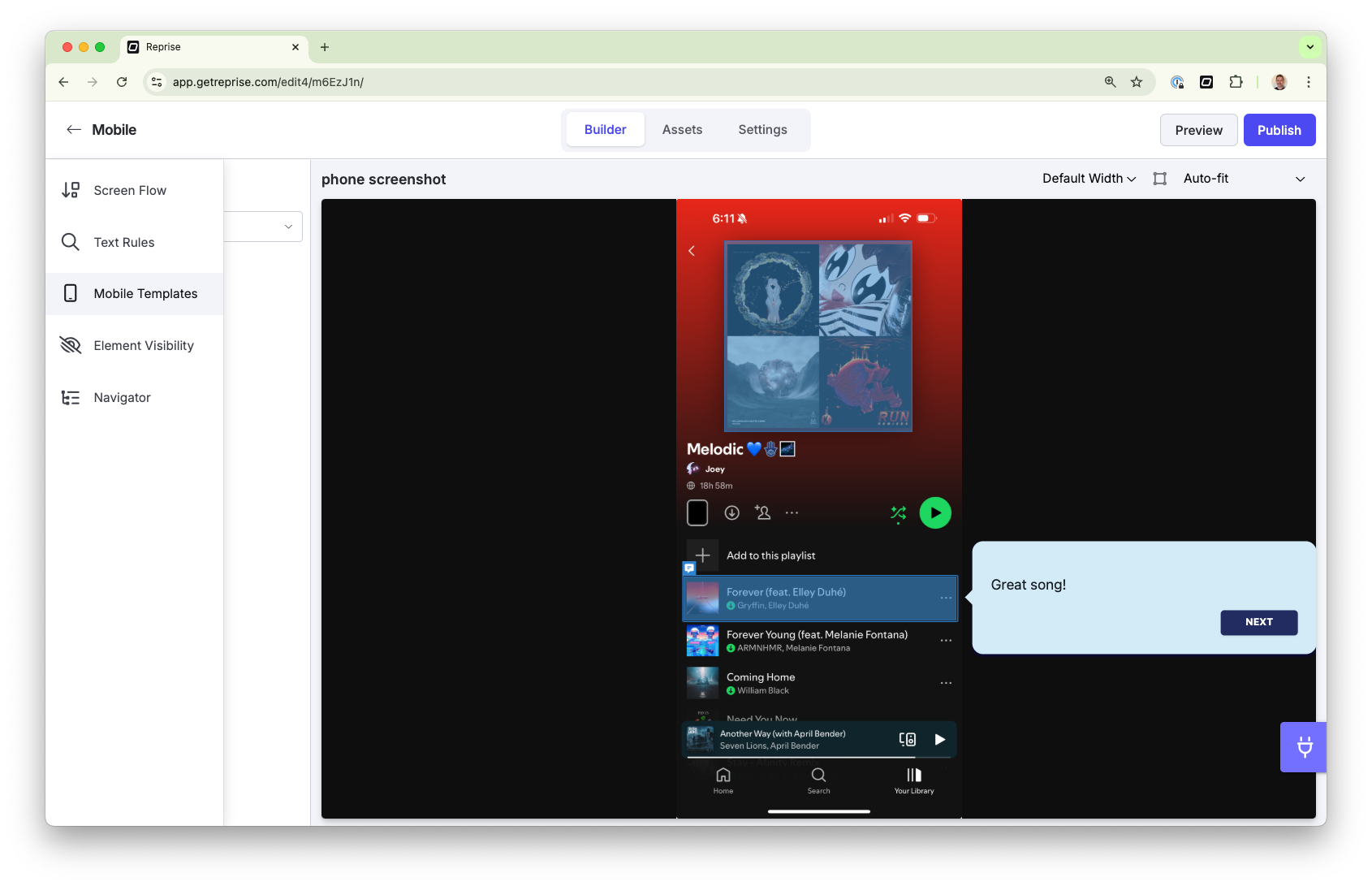
Task: Open more options for Forever Young
Action: pos(946,641)
